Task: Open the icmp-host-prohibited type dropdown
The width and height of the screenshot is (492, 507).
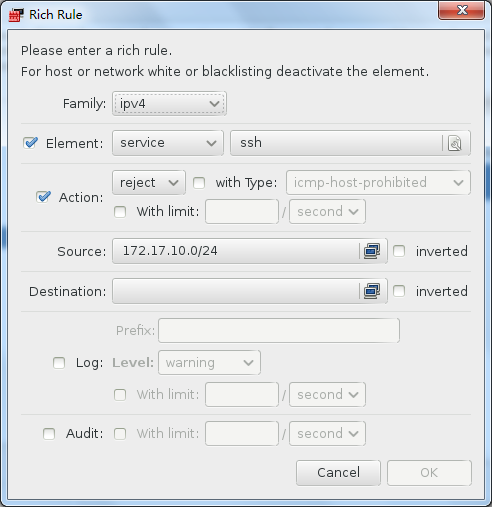Action: (x=378, y=183)
